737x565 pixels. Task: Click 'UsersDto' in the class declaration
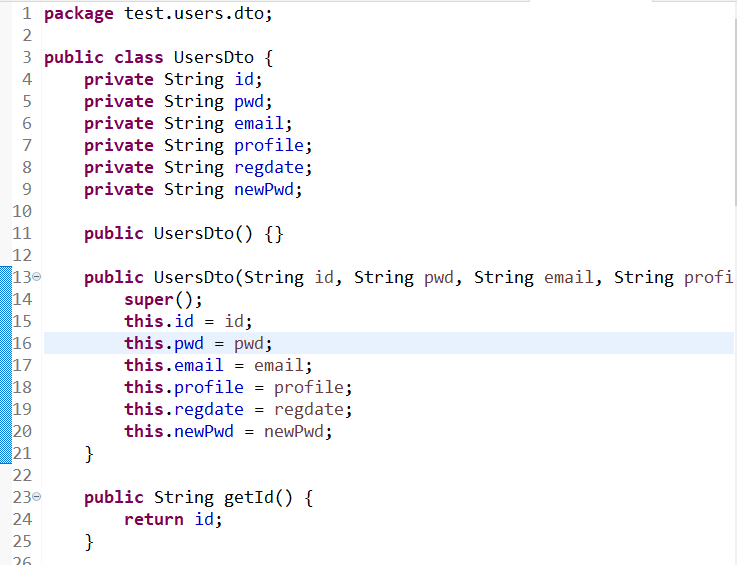point(214,57)
